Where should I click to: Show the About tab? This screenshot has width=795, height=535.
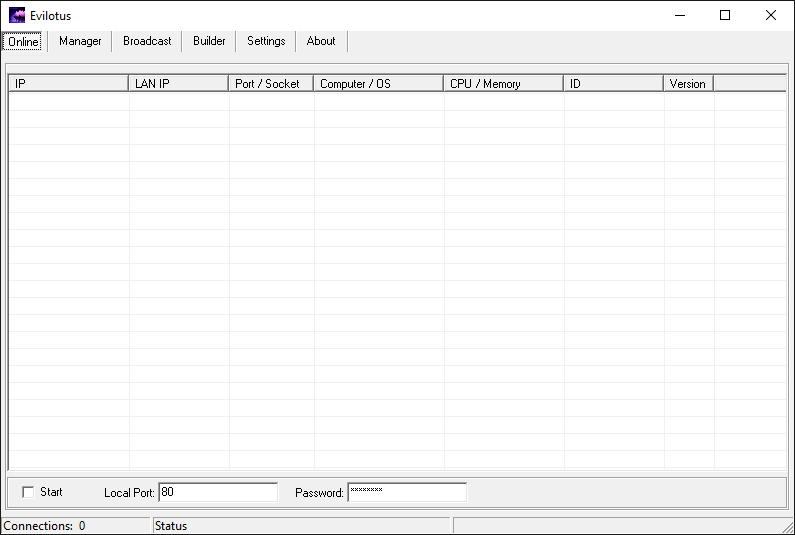pyautogui.click(x=321, y=42)
